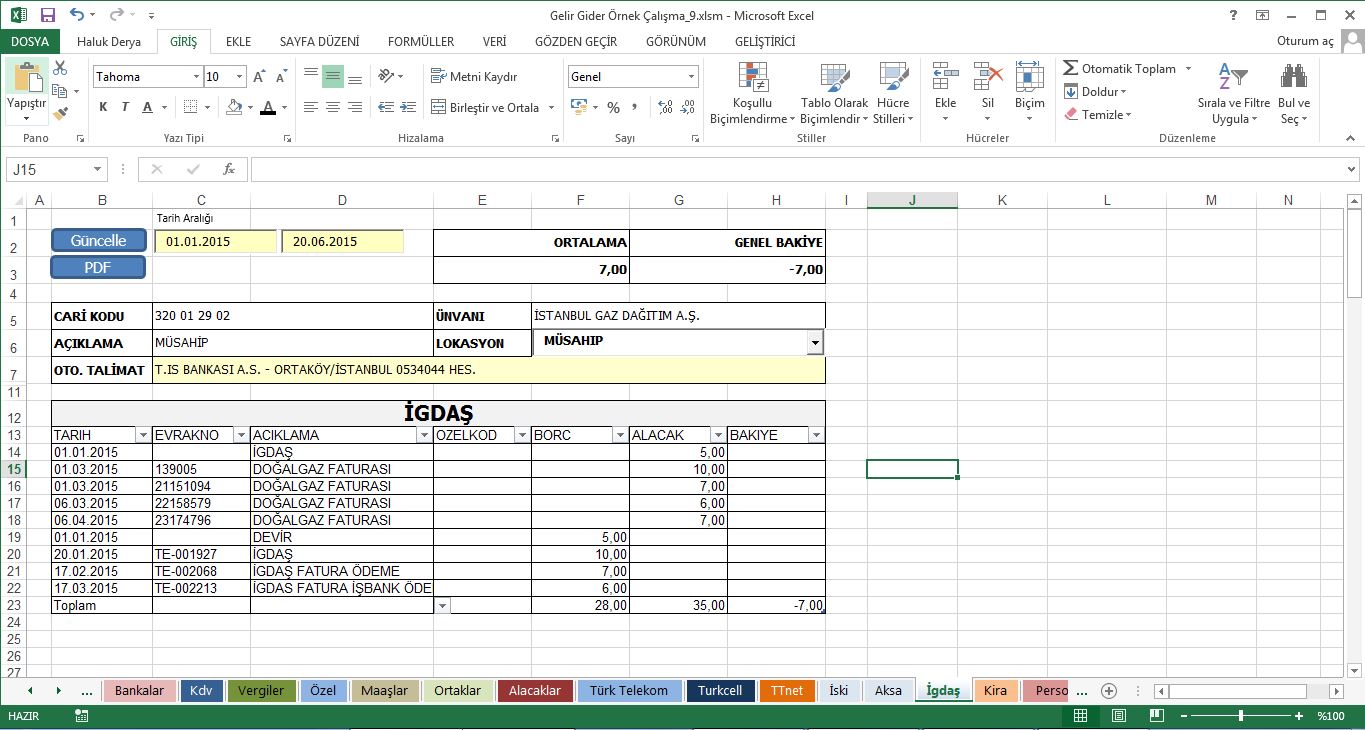Select column J header
This screenshot has height=730, width=1365.
click(912, 200)
